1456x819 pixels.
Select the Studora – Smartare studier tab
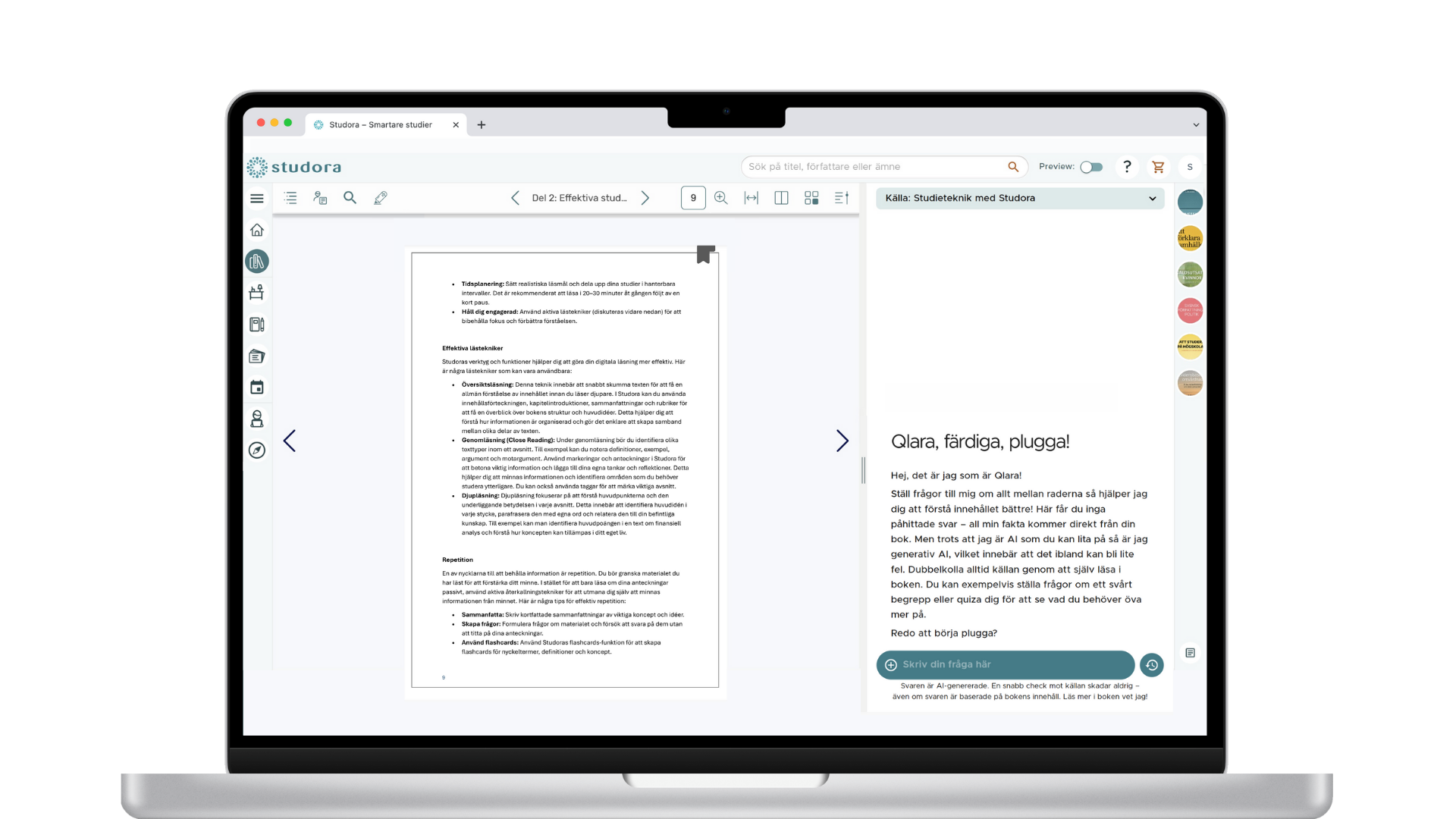[381, 124]
